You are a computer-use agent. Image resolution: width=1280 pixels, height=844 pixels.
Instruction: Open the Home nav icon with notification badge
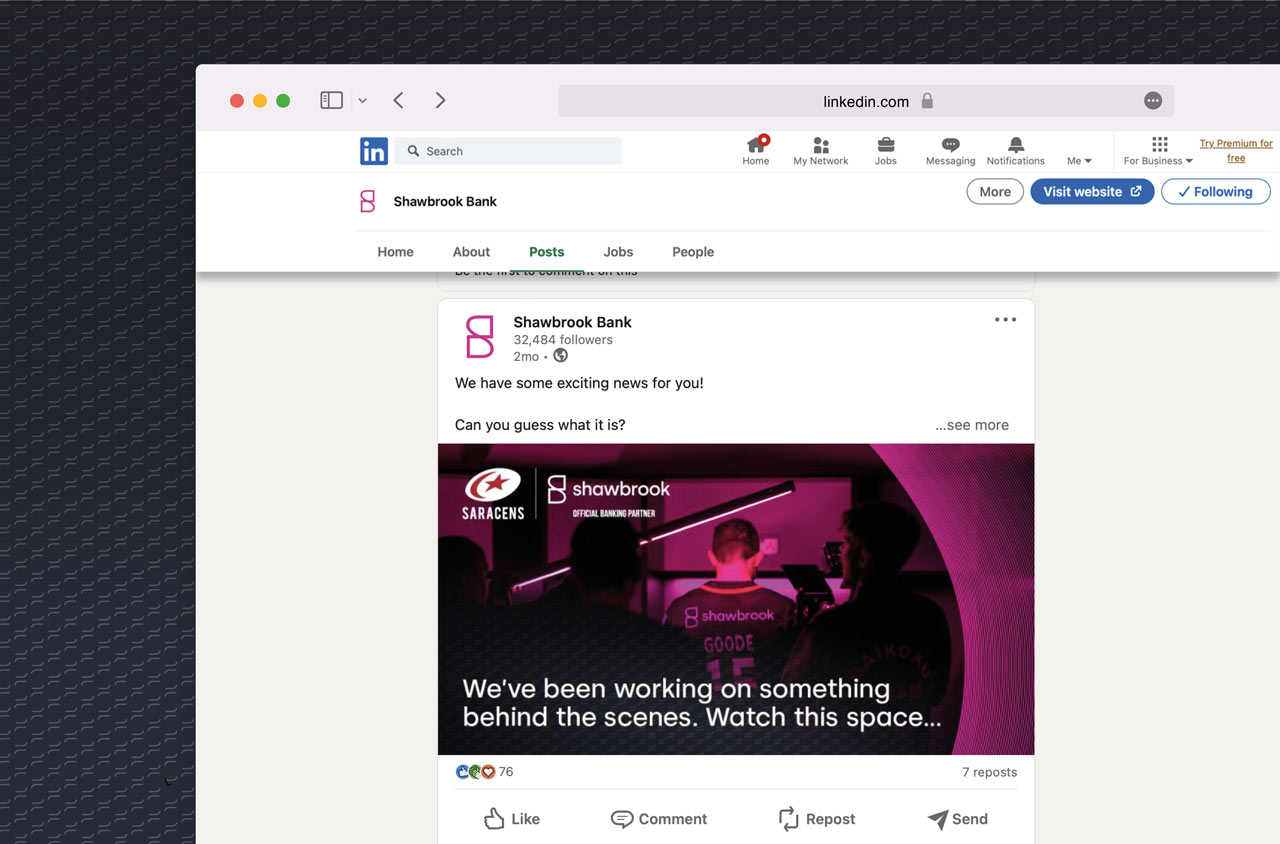756,151
